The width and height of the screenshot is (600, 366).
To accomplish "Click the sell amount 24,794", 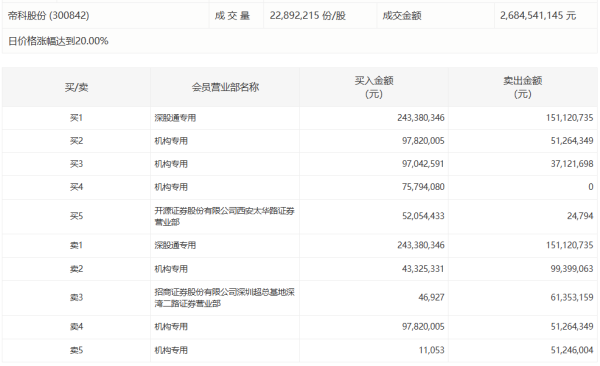I will pos(580,216).
